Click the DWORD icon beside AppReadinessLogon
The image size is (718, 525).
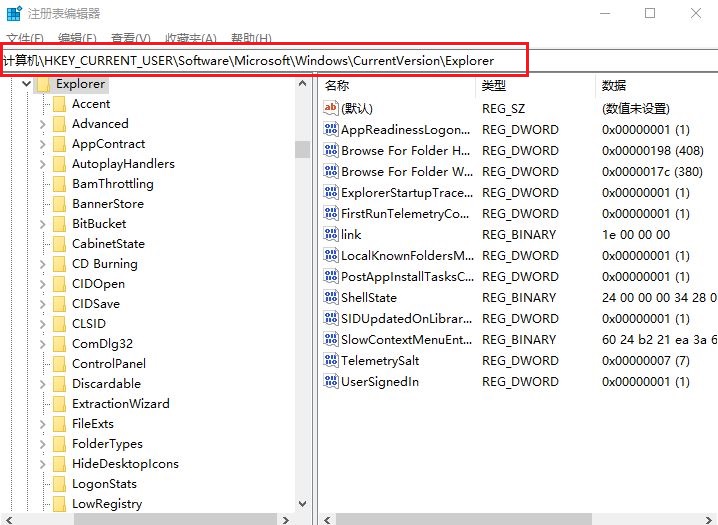[331, 129]
